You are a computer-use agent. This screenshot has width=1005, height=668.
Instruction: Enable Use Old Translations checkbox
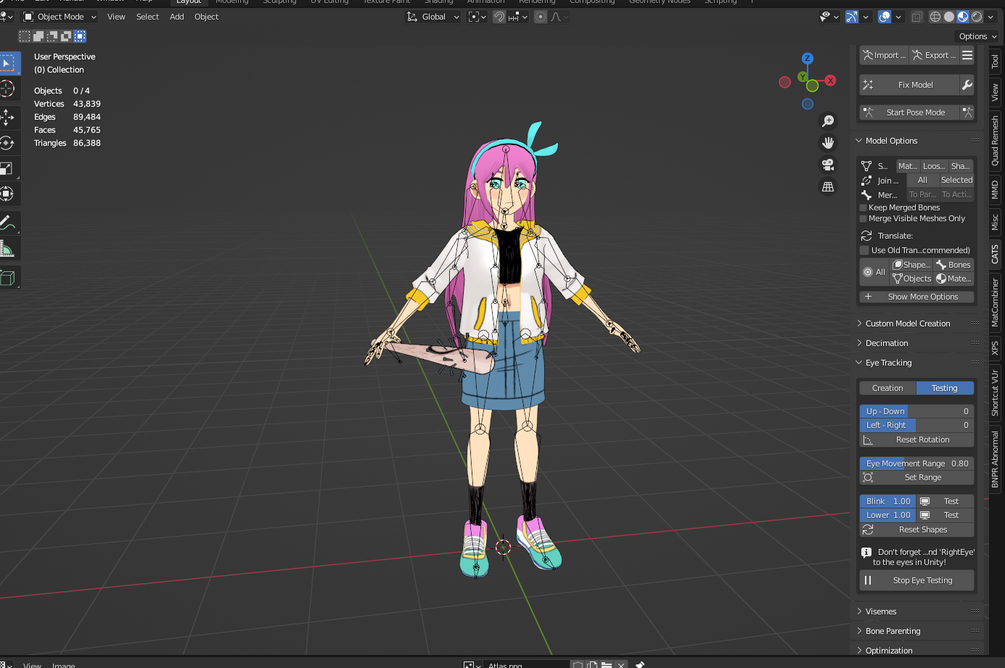pos(864,250)
